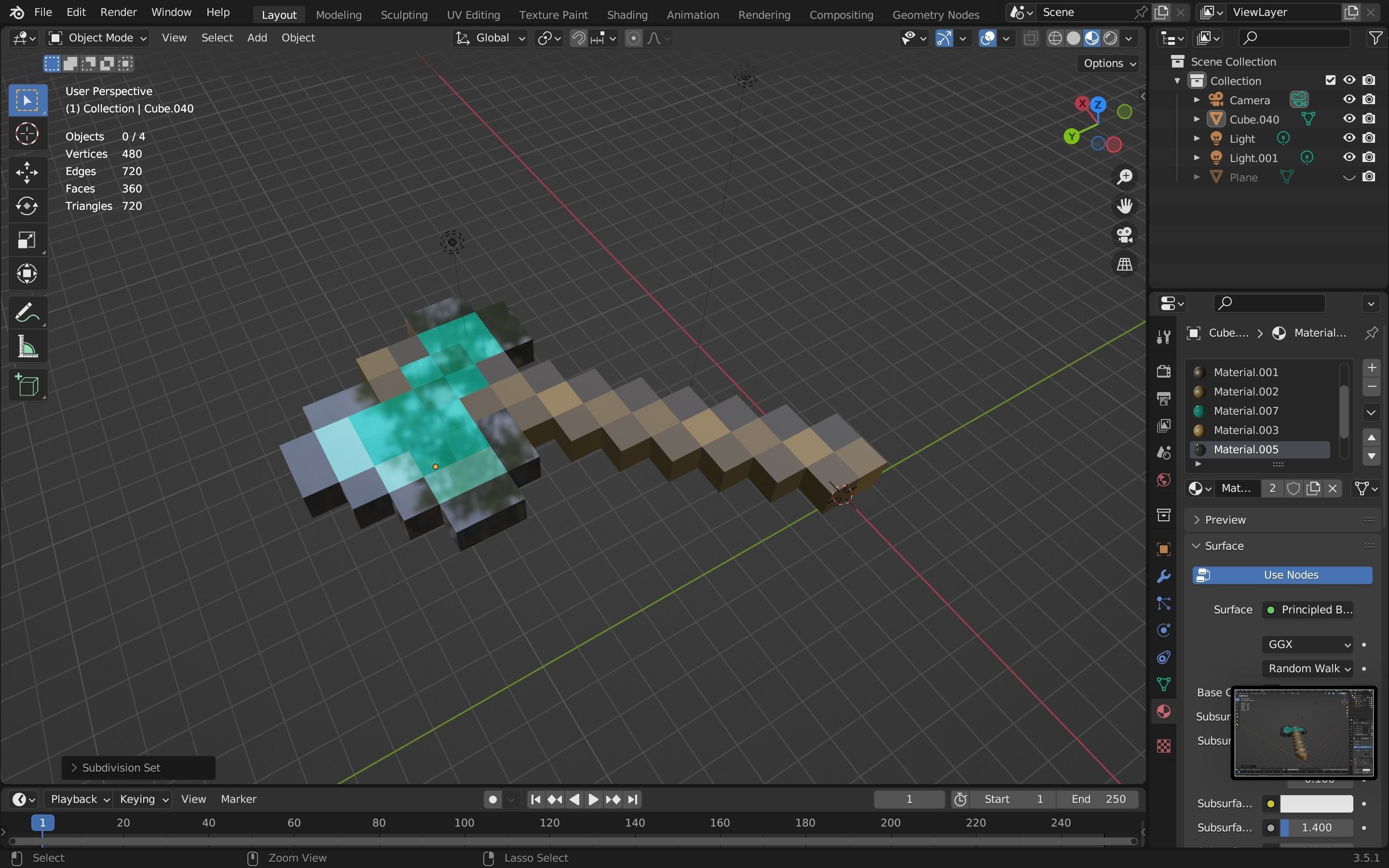The height and width of the screenshot is (868, 1389).
Task: Open the Tool properties tab
Action: [x=1163, y=337]
